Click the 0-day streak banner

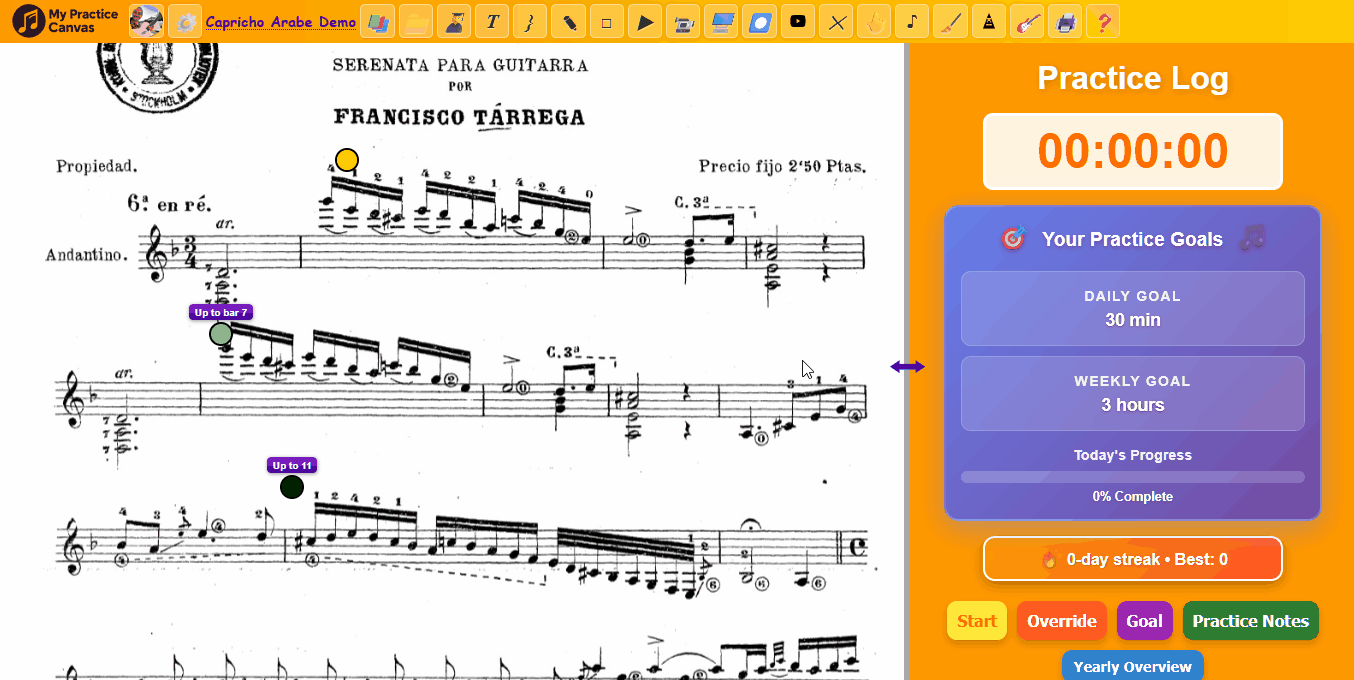[x=1132, y=559]
